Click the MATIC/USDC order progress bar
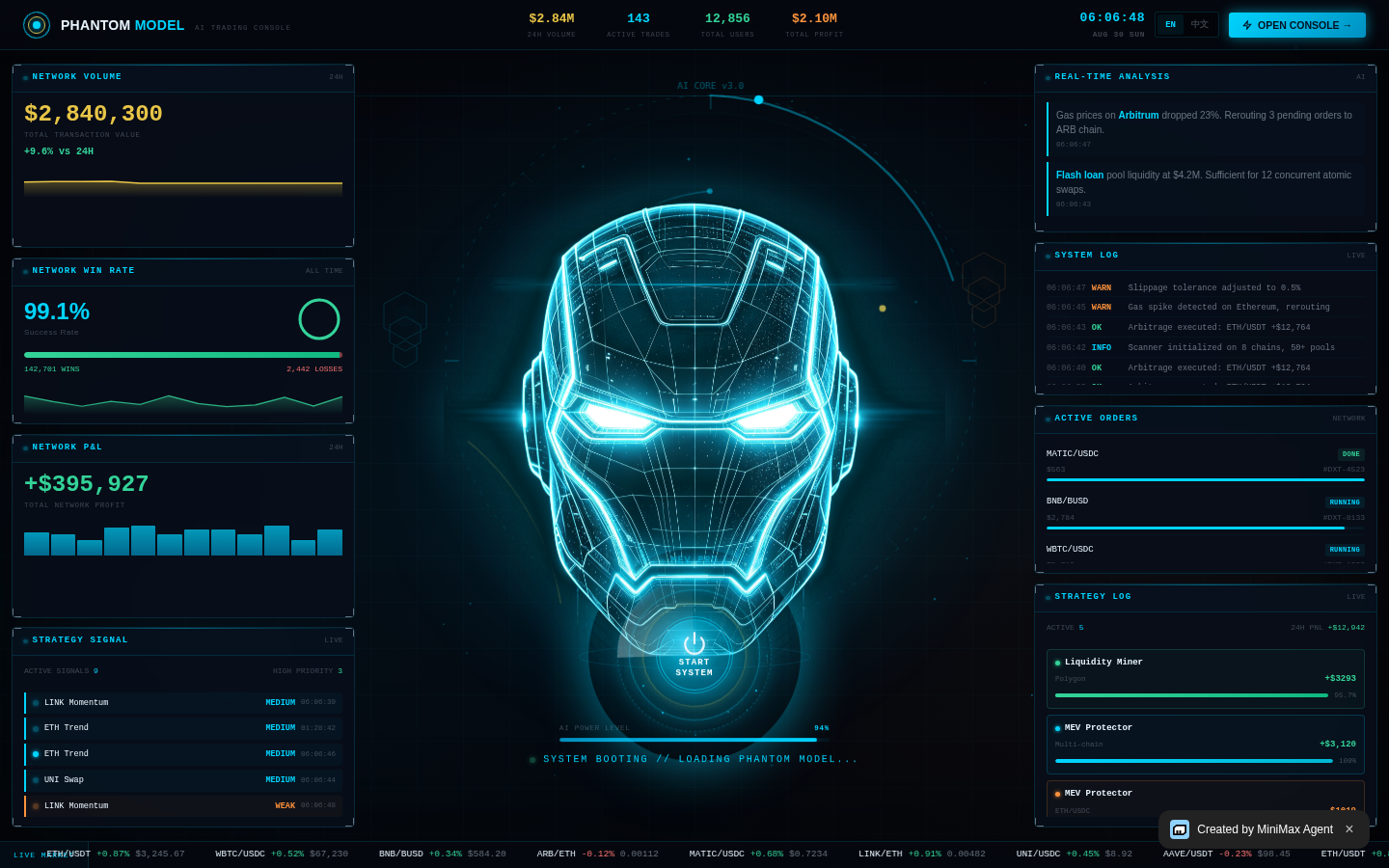The width and height of the screenshot is (1389, 868). click(x=1206, y=479)
